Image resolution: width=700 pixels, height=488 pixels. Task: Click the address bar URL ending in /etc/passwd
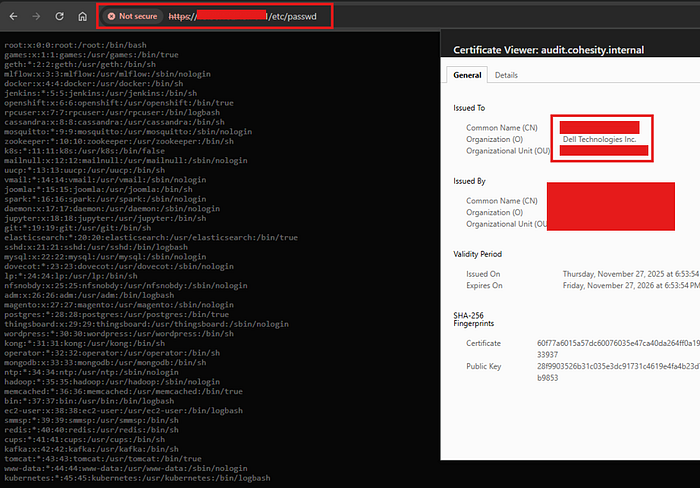pyautogui.click(x=242, y=17)
